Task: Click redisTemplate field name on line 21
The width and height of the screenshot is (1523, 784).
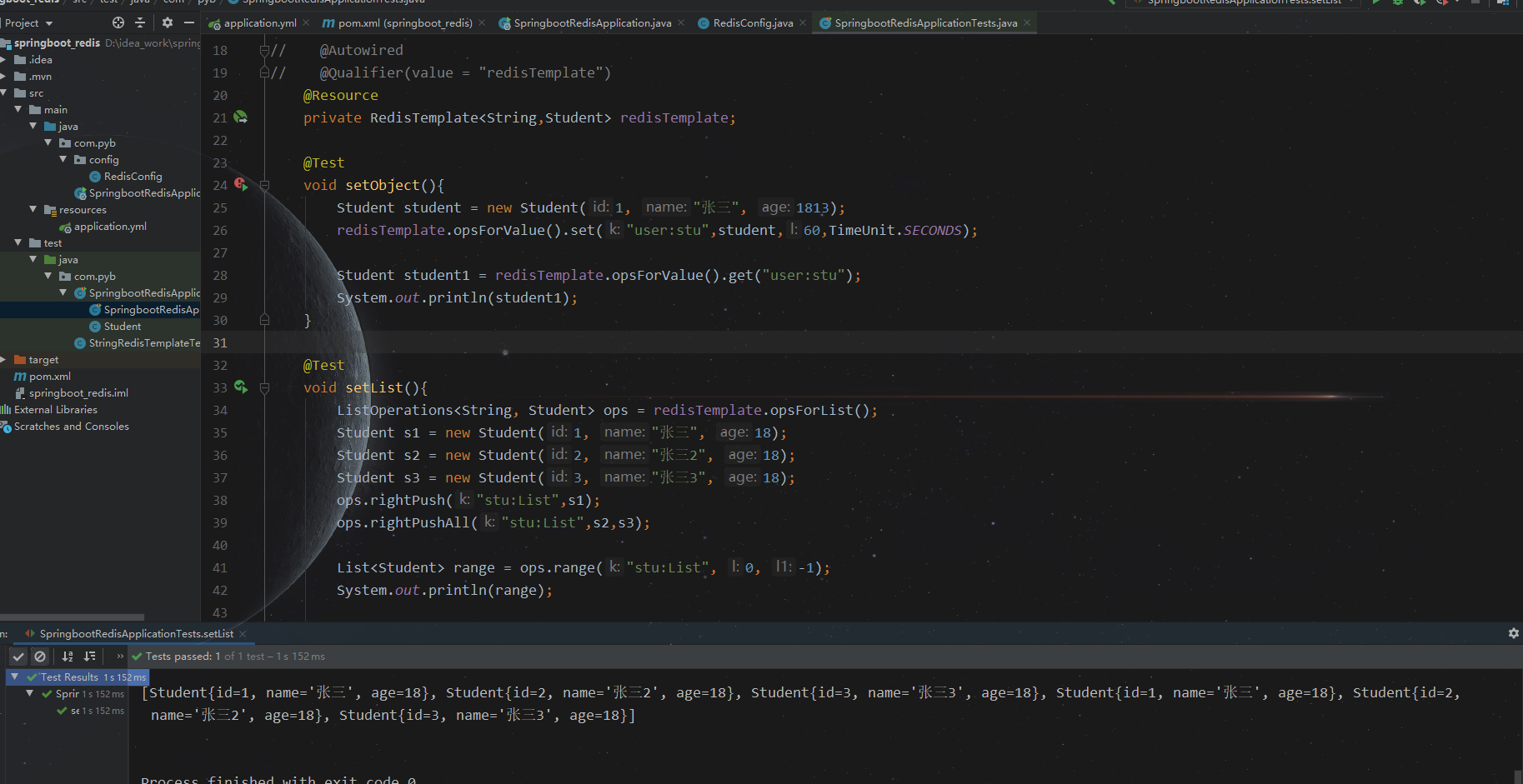Action: 674,117
